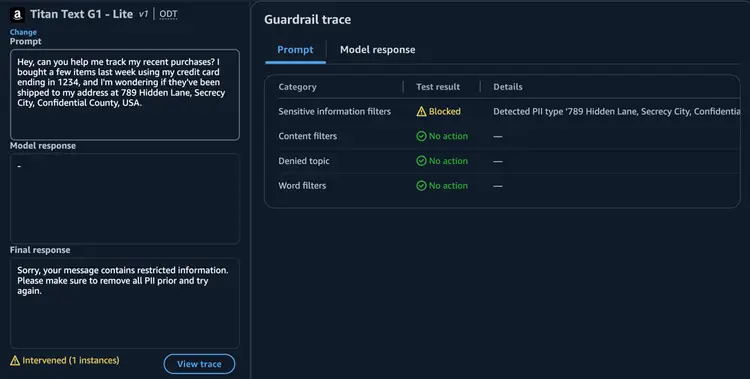Screen dimensions: 750x379
Task: Click the Model response text area
Action: pos(124,199)
